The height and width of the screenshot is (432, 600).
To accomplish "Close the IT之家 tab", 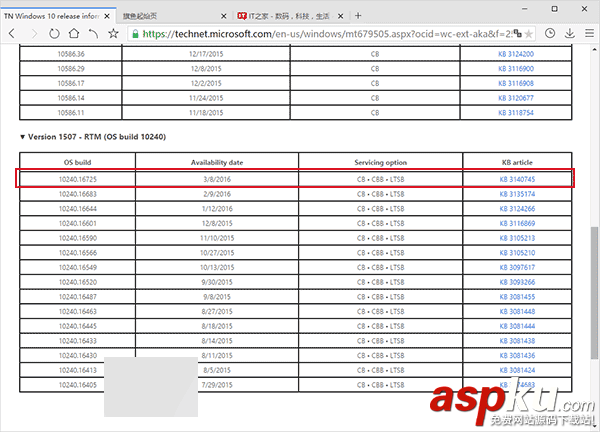I will click(x=341, y=16).
